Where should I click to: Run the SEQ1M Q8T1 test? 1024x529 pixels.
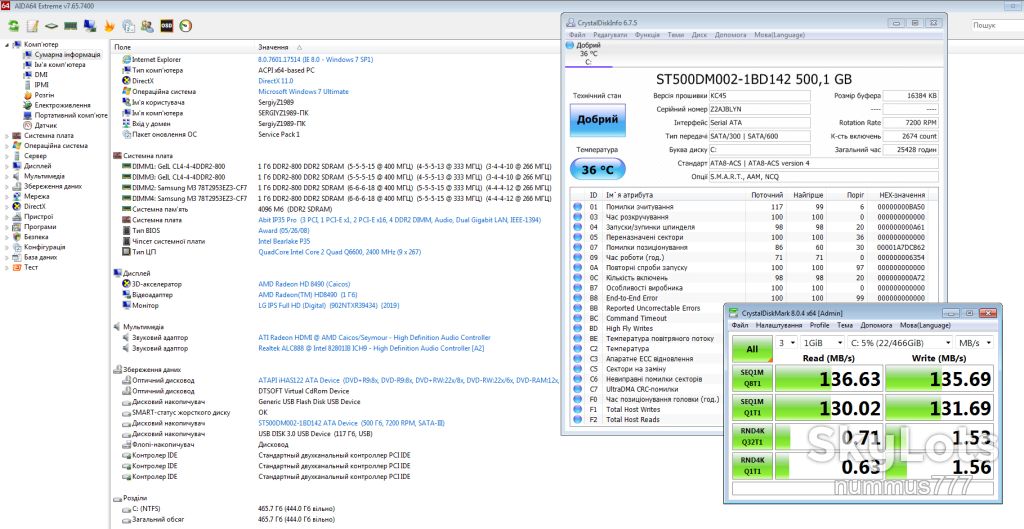point(752,379)
